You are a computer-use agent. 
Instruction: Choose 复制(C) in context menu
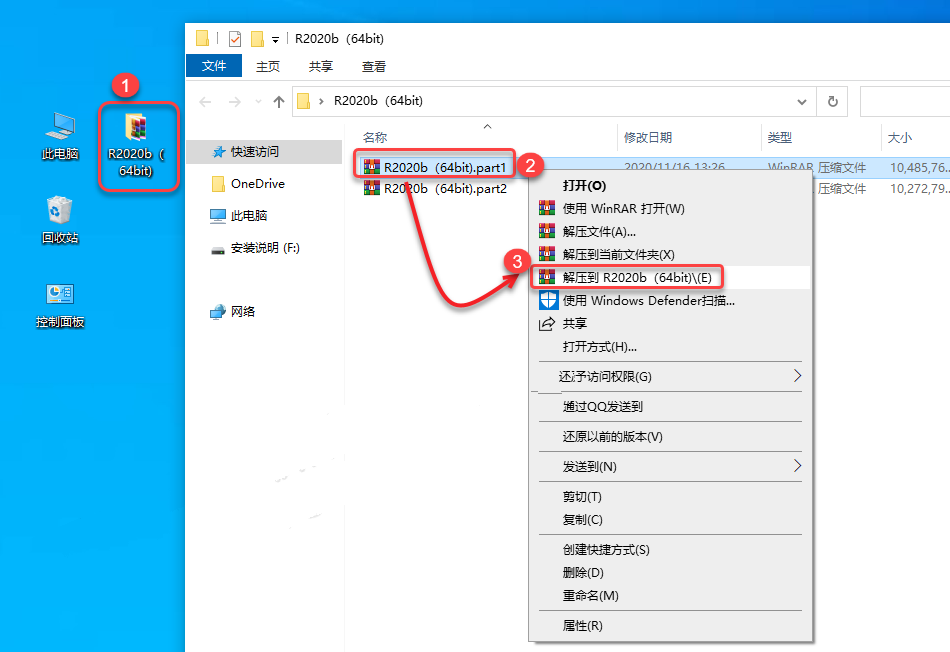coord(669,520)
